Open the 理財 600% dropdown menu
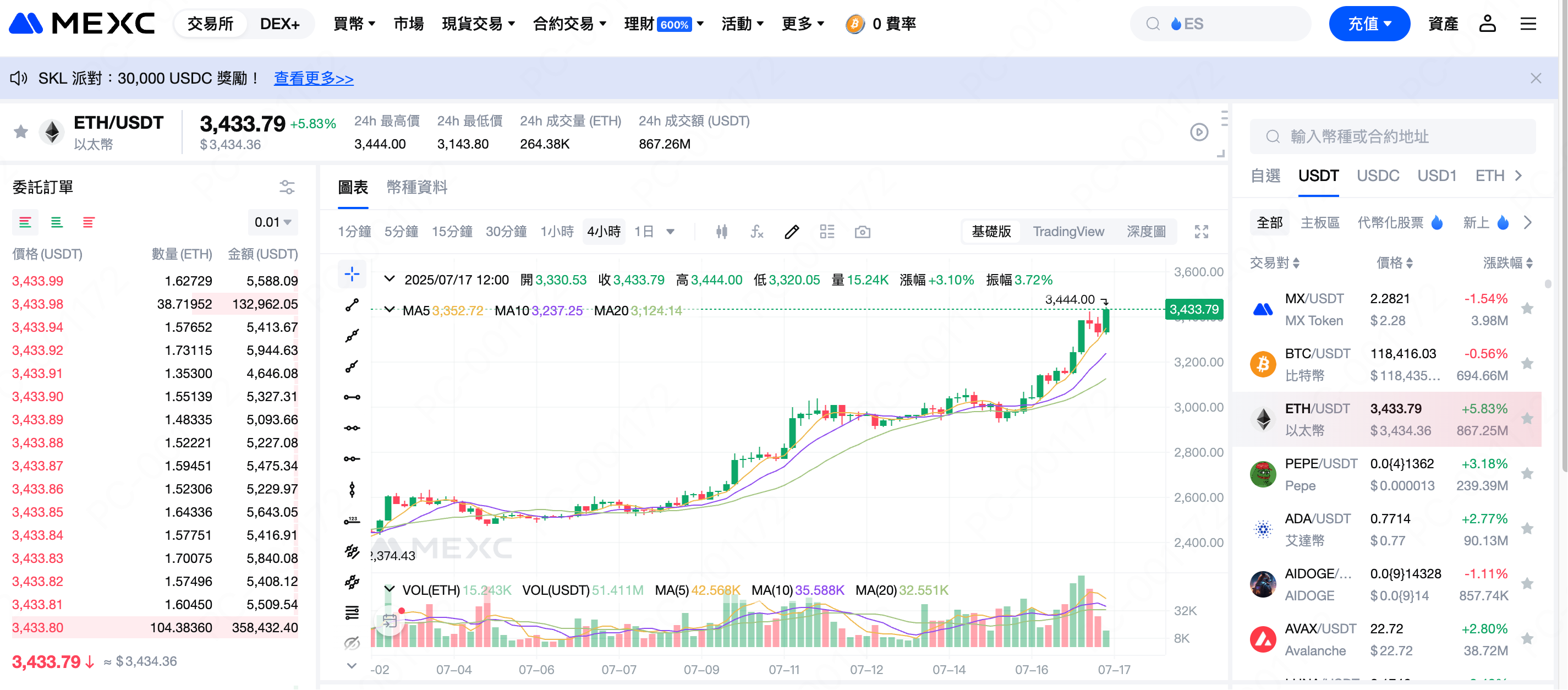 (x=664, y=24)
